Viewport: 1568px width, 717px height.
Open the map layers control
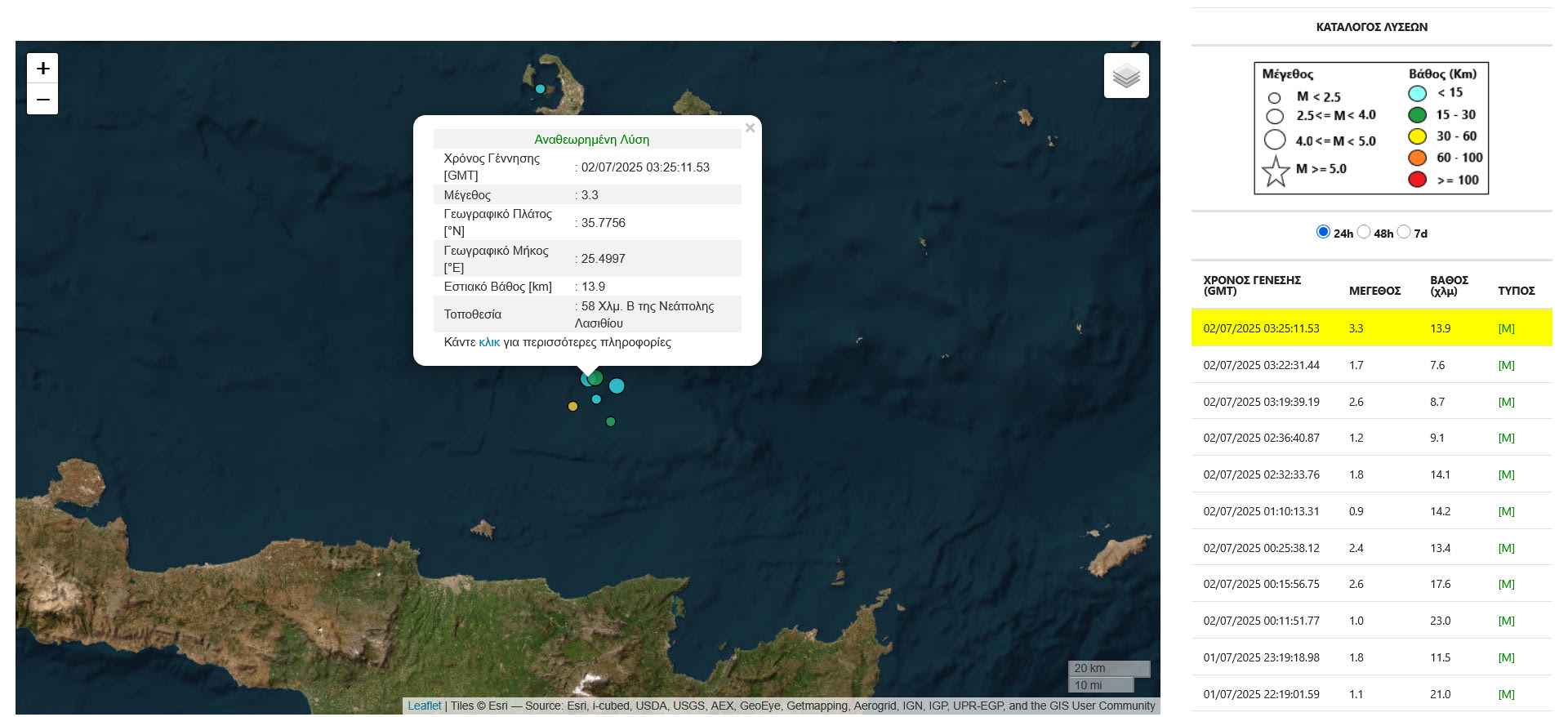1126,76
